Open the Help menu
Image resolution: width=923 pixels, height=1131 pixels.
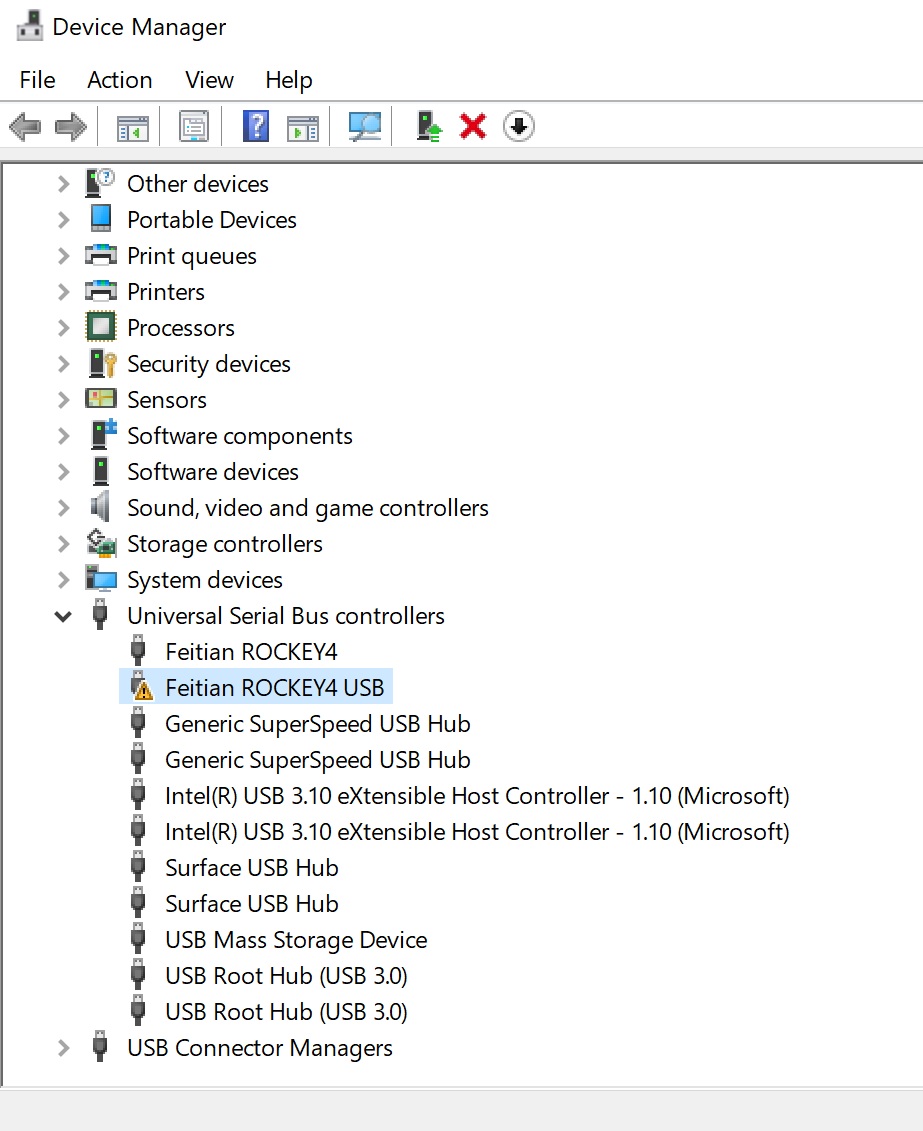288,80
